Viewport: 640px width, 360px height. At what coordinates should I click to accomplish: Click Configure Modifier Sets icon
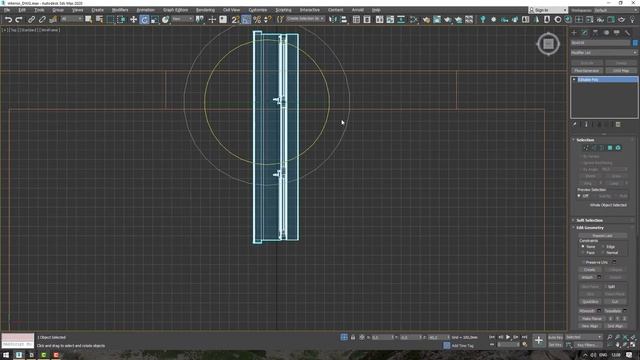pyautogui.click(x=618, y=124)
